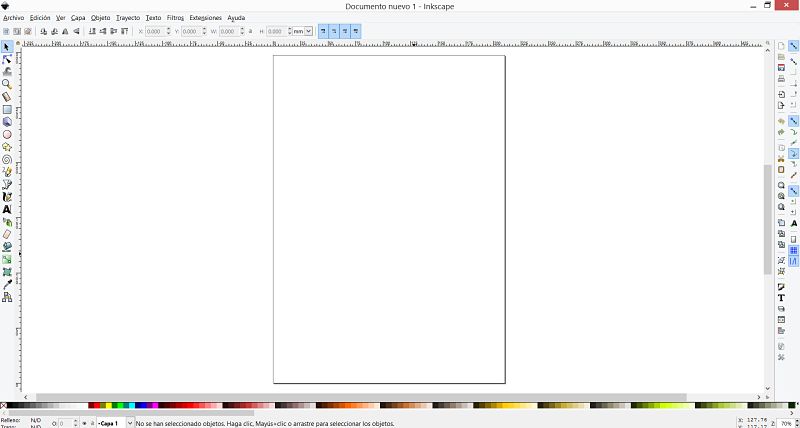Select the Text tool in toolbox

(x=7, y=209)
